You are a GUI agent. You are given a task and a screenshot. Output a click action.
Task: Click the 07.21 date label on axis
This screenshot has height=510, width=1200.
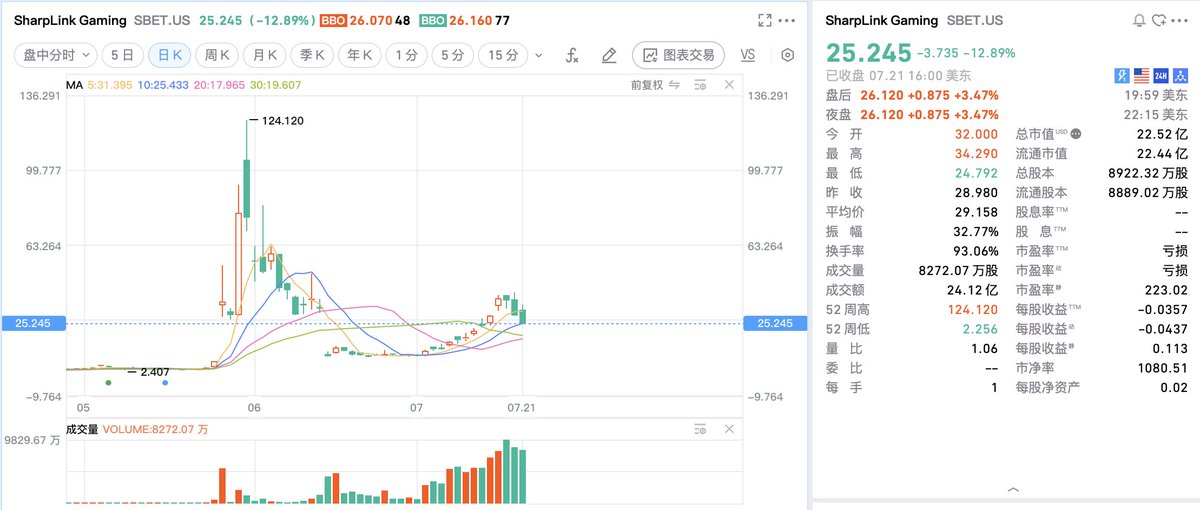(520, 408)
